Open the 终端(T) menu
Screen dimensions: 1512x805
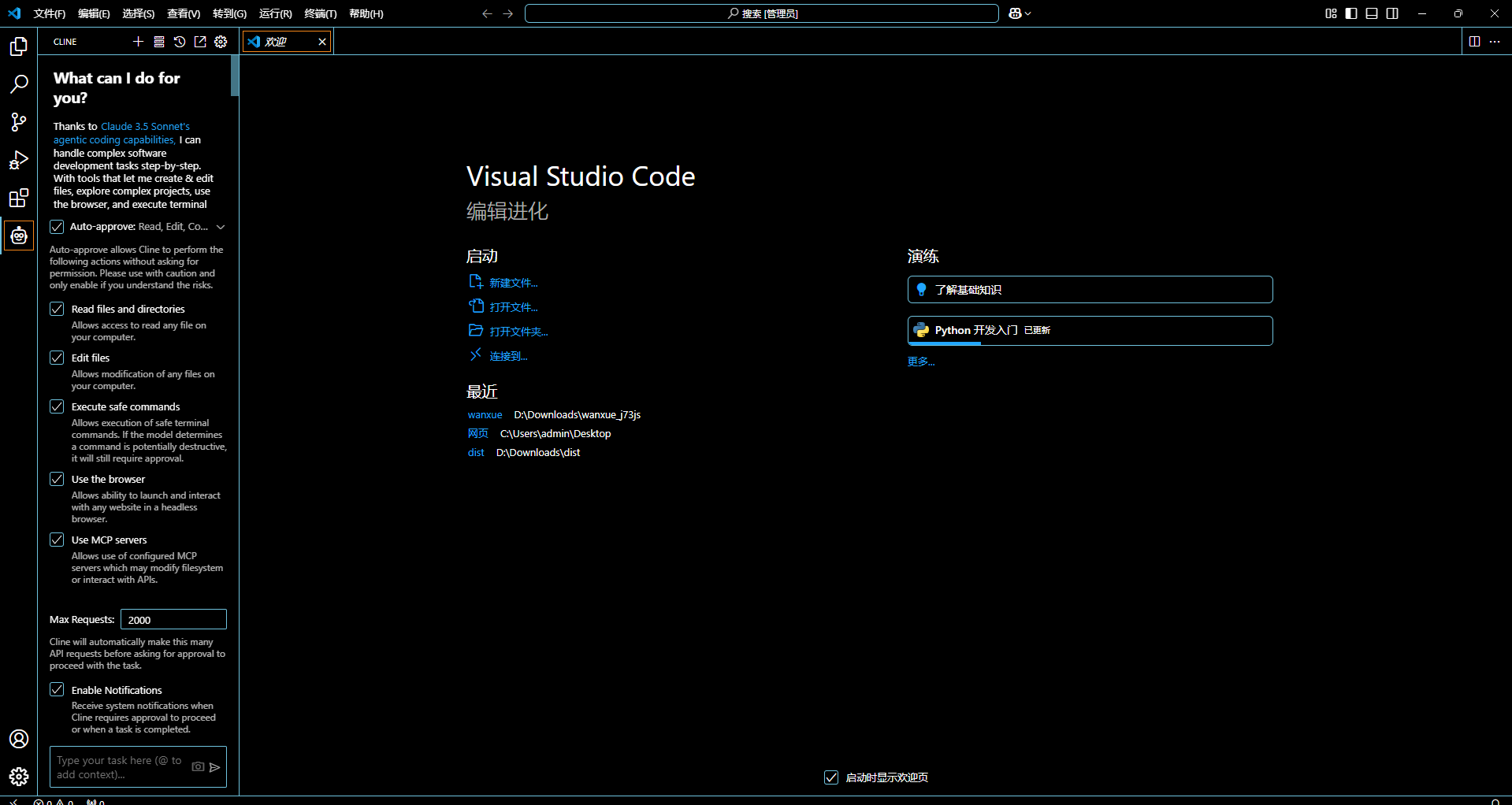[x=320, y=13]
